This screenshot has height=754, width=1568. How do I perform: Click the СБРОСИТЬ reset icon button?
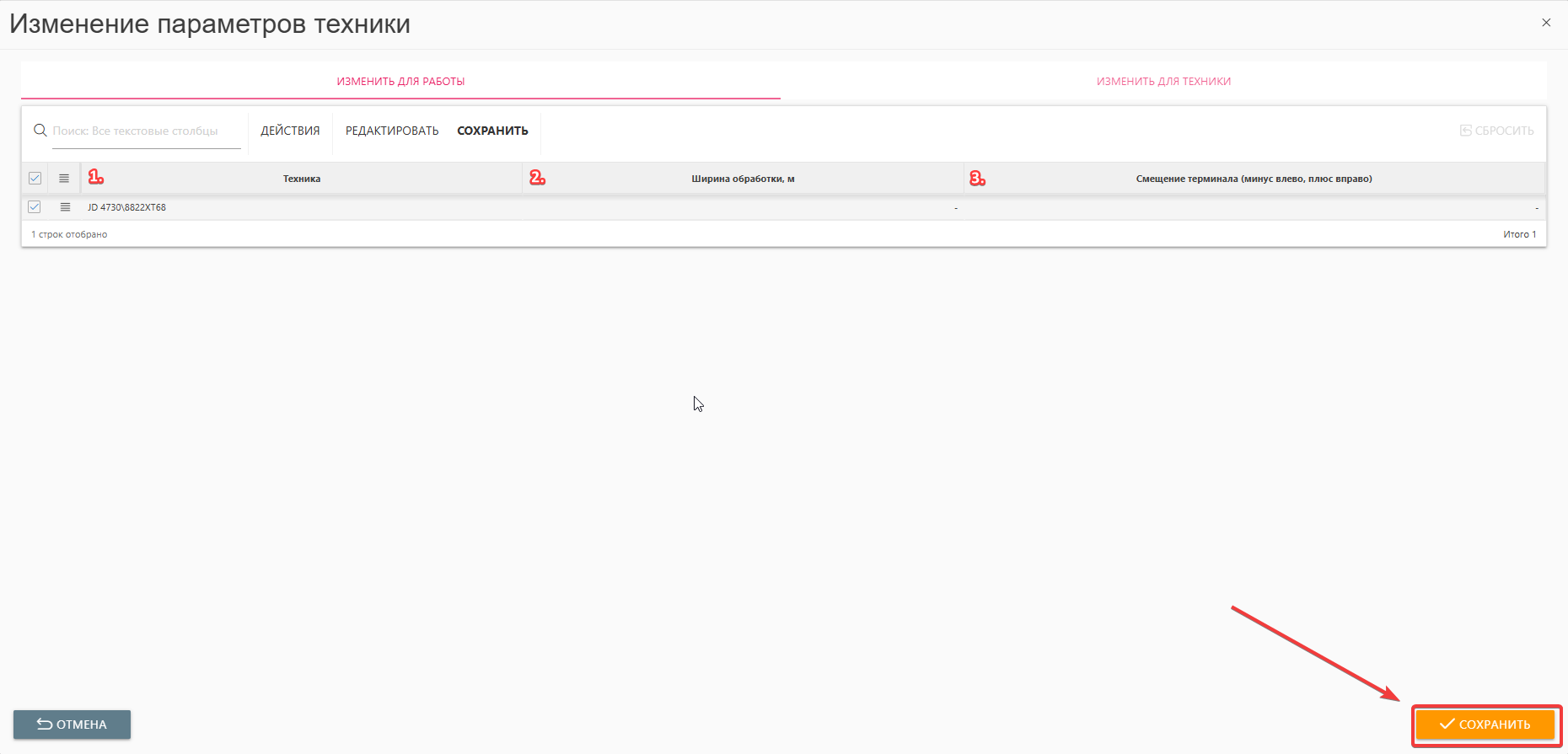pyautogui.click(x=1496, y=131)
